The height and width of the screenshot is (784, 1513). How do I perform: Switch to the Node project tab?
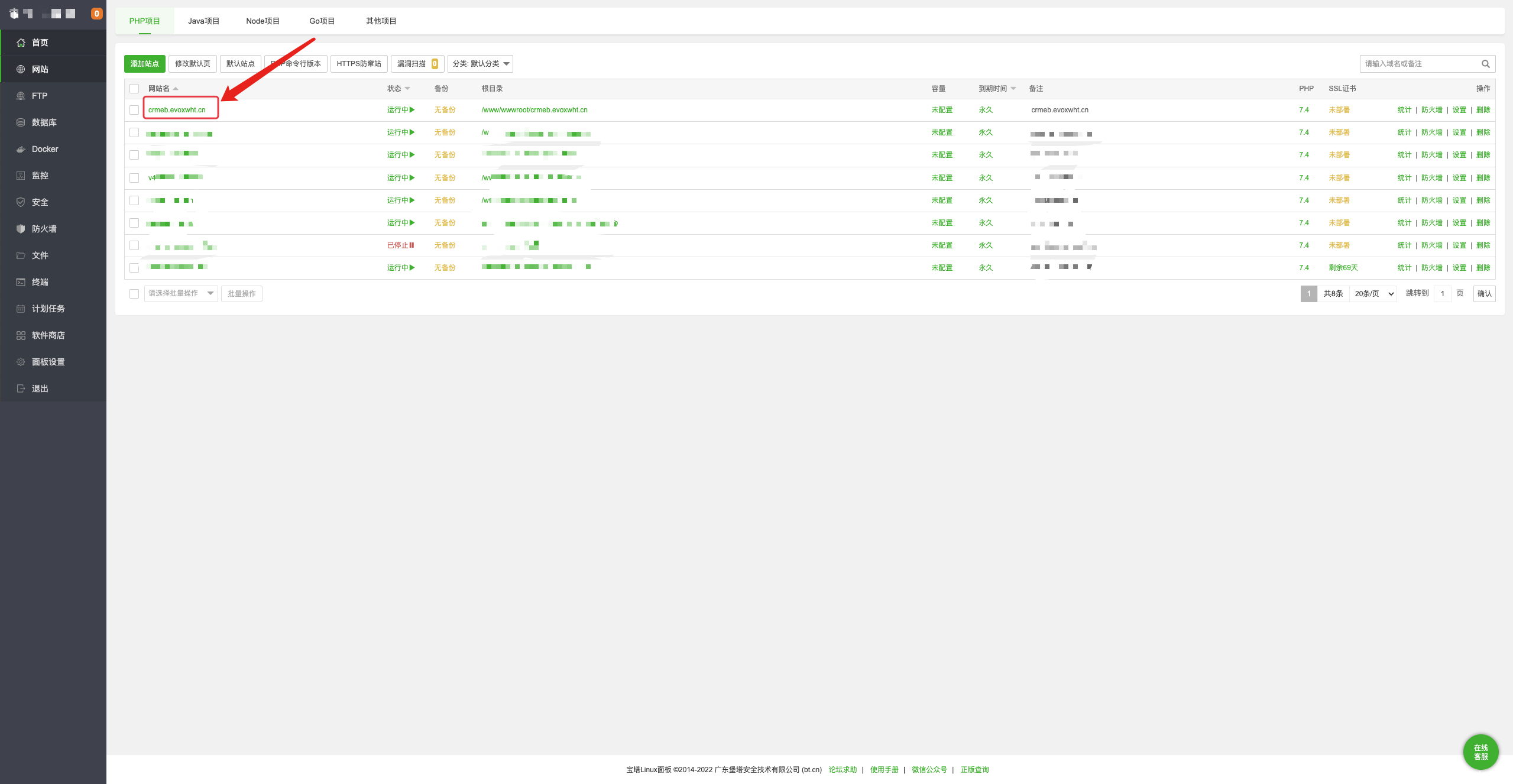coord(263,21)
